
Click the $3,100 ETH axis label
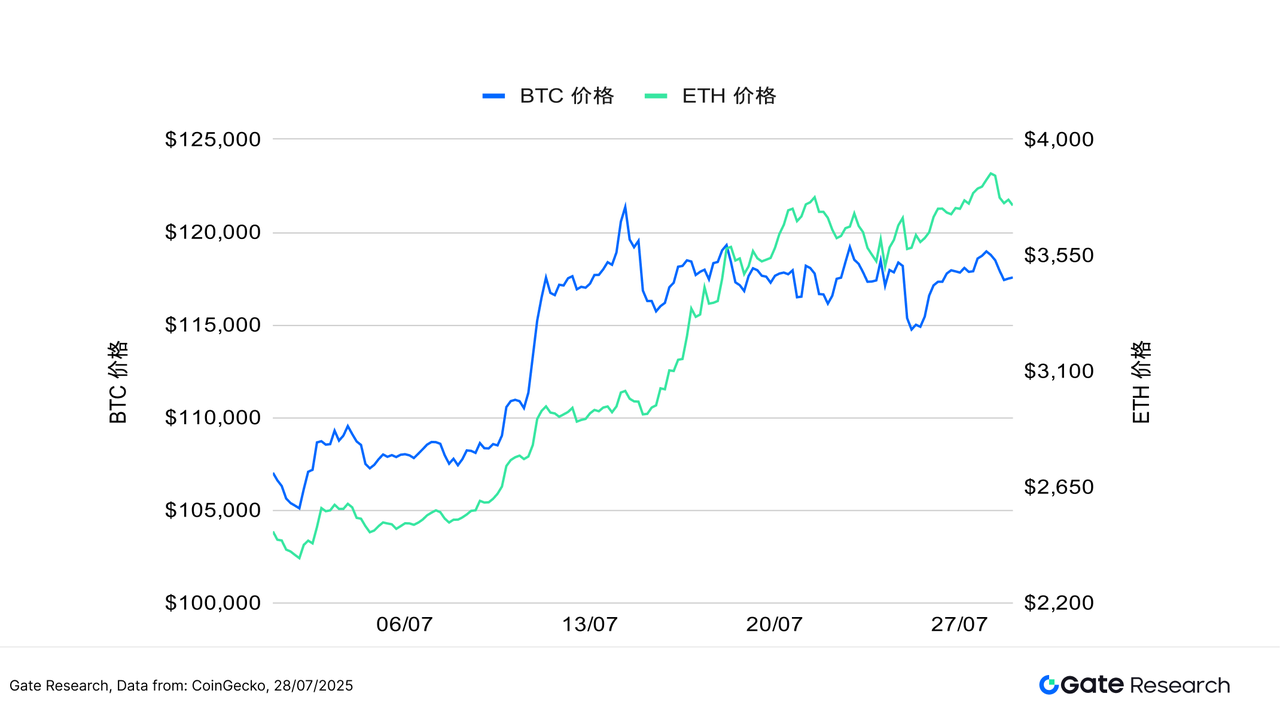(x=1059, y=371)
